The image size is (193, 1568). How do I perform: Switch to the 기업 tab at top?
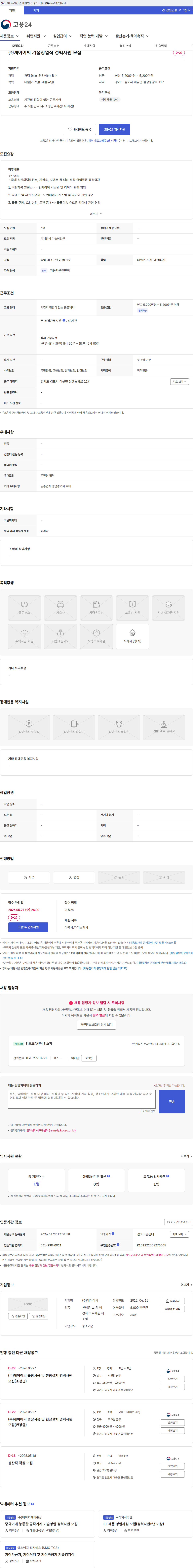pyautogui.click(x=36, y=10)
